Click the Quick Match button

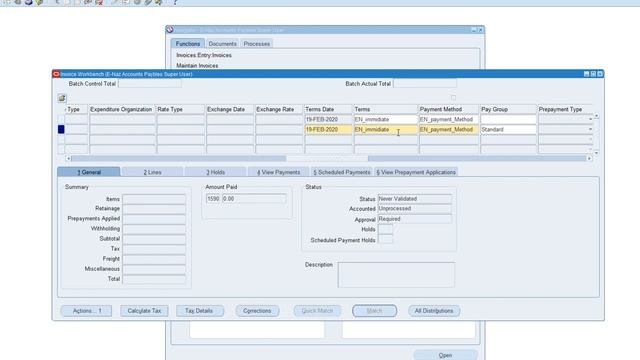[317, 311]
